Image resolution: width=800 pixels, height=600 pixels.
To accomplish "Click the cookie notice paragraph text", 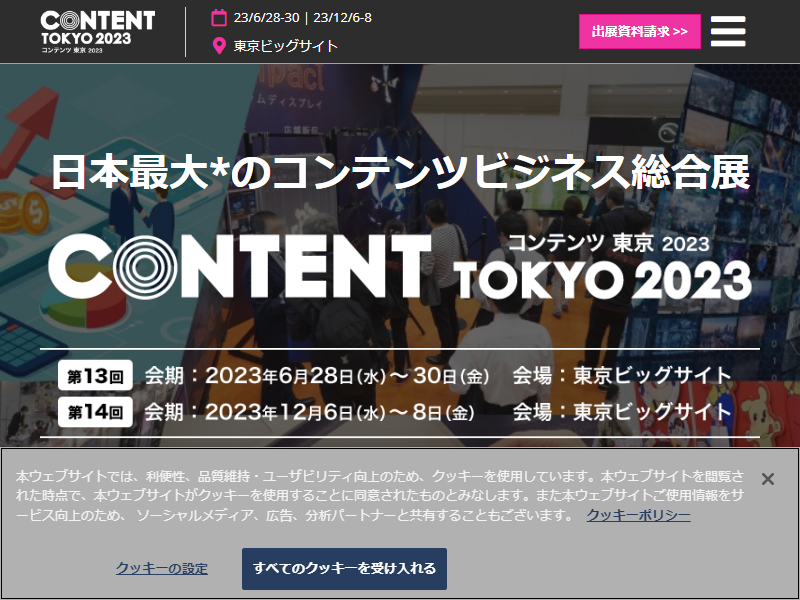I will point(380,495).
